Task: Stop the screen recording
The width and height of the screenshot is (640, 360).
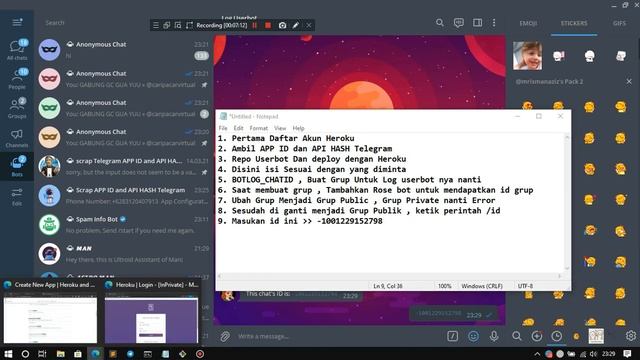Action: point(268,25)
